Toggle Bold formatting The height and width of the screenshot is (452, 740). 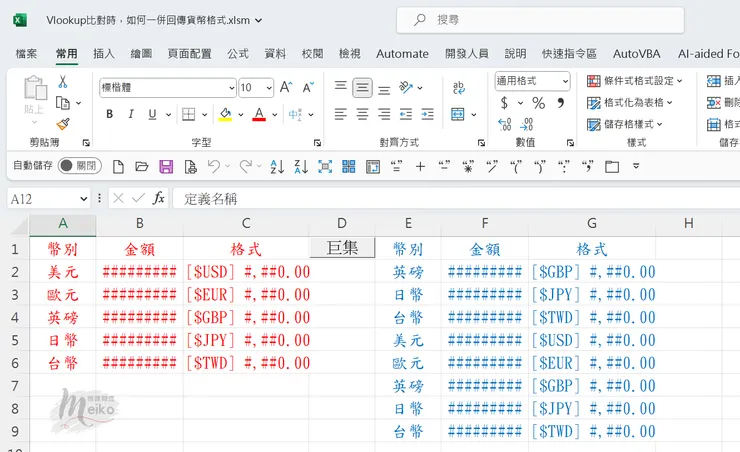[x=109, y=114]
